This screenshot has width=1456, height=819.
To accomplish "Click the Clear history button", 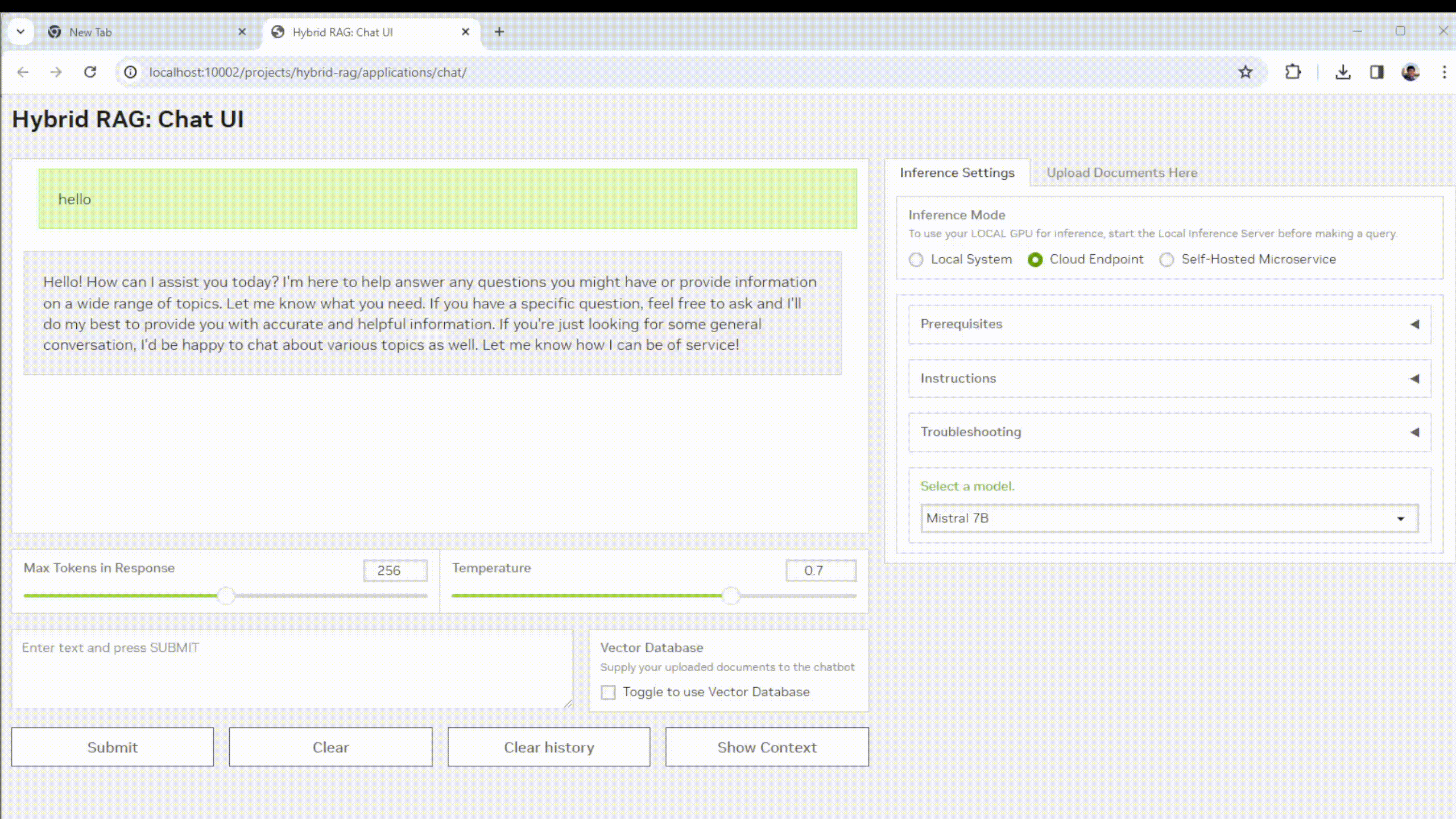I will (549, 747).
